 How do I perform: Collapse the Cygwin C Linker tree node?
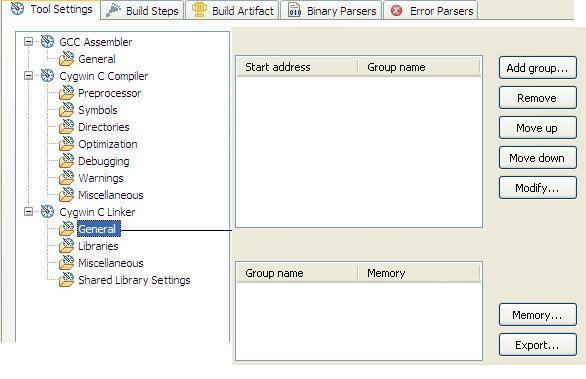coord(28,212)
